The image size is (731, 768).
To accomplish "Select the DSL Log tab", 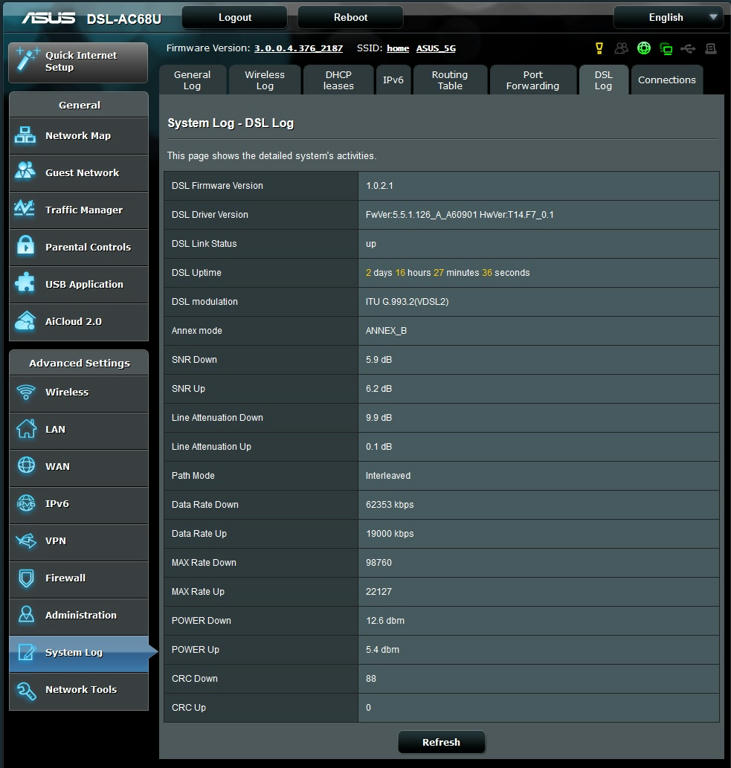I will [x=603, y=80].
